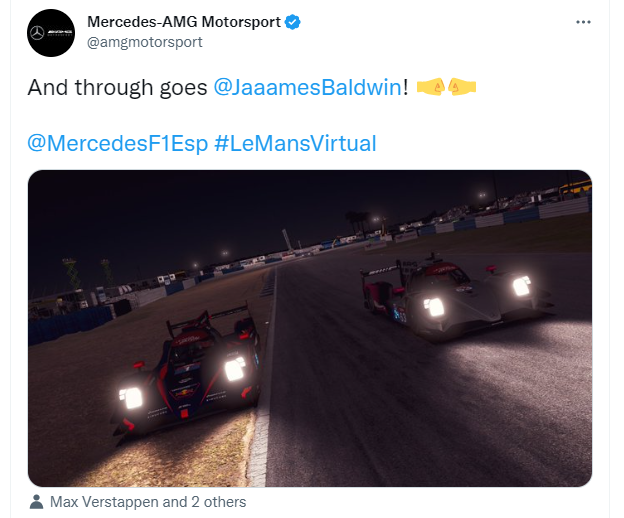Open the three-dot more options menu
This screenshot has height=518, width=624.
(583, 22)
